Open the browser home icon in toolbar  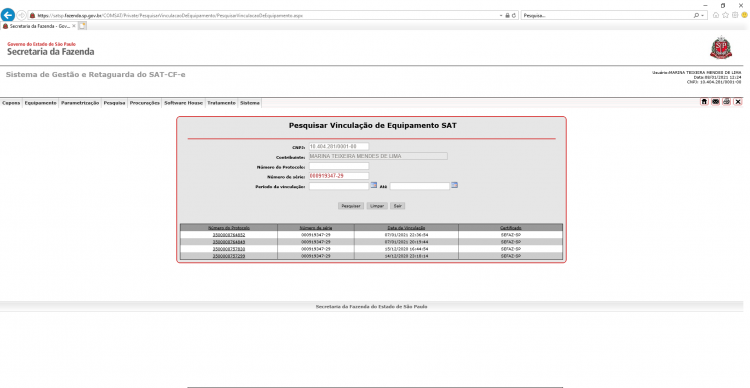point(716,15)
